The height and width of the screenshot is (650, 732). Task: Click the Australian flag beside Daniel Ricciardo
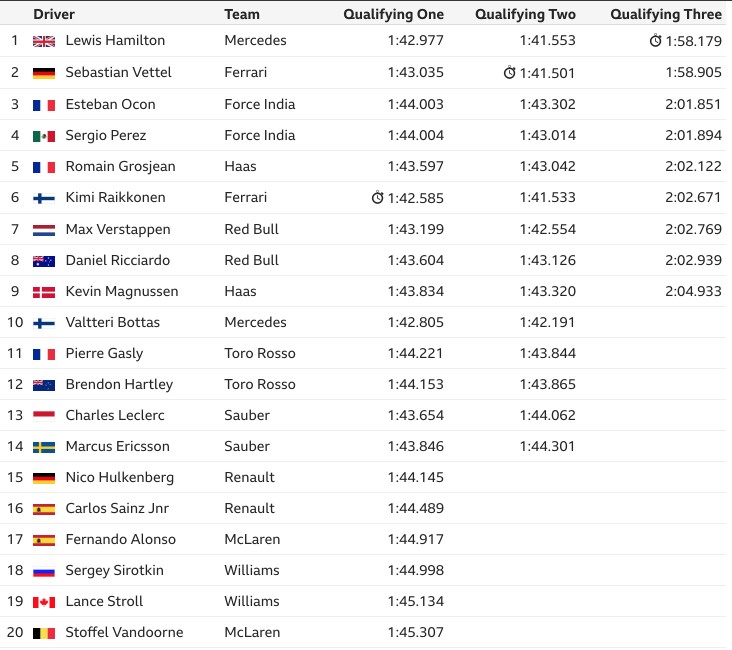[44, 261]
